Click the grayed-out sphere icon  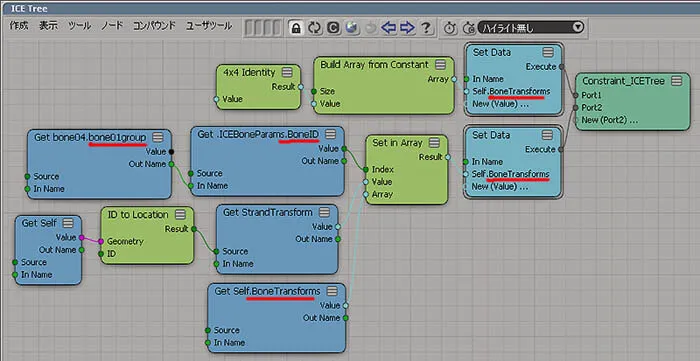point(370,28)
